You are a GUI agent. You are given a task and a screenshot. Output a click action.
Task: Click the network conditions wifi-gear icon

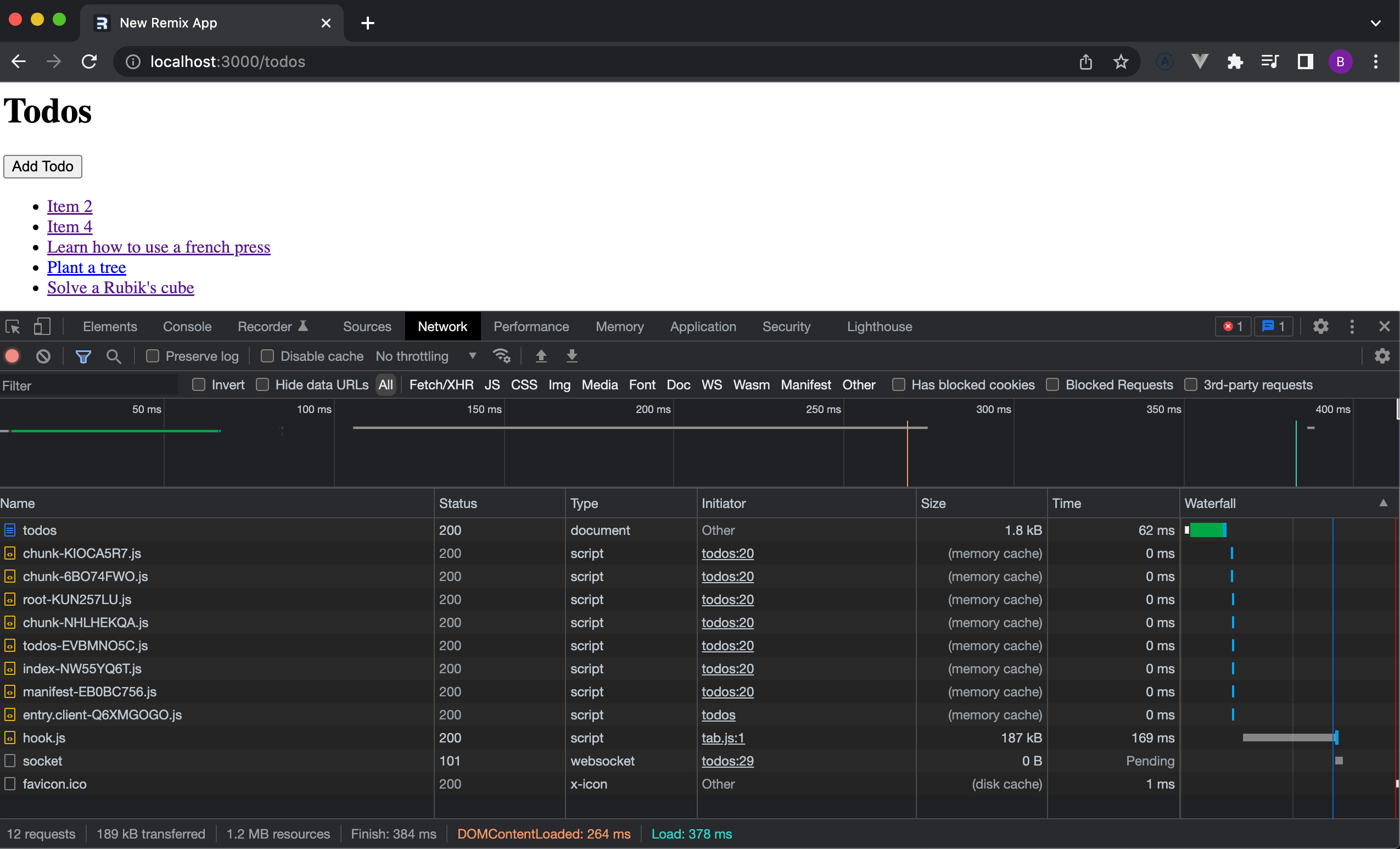pos(501,356)
